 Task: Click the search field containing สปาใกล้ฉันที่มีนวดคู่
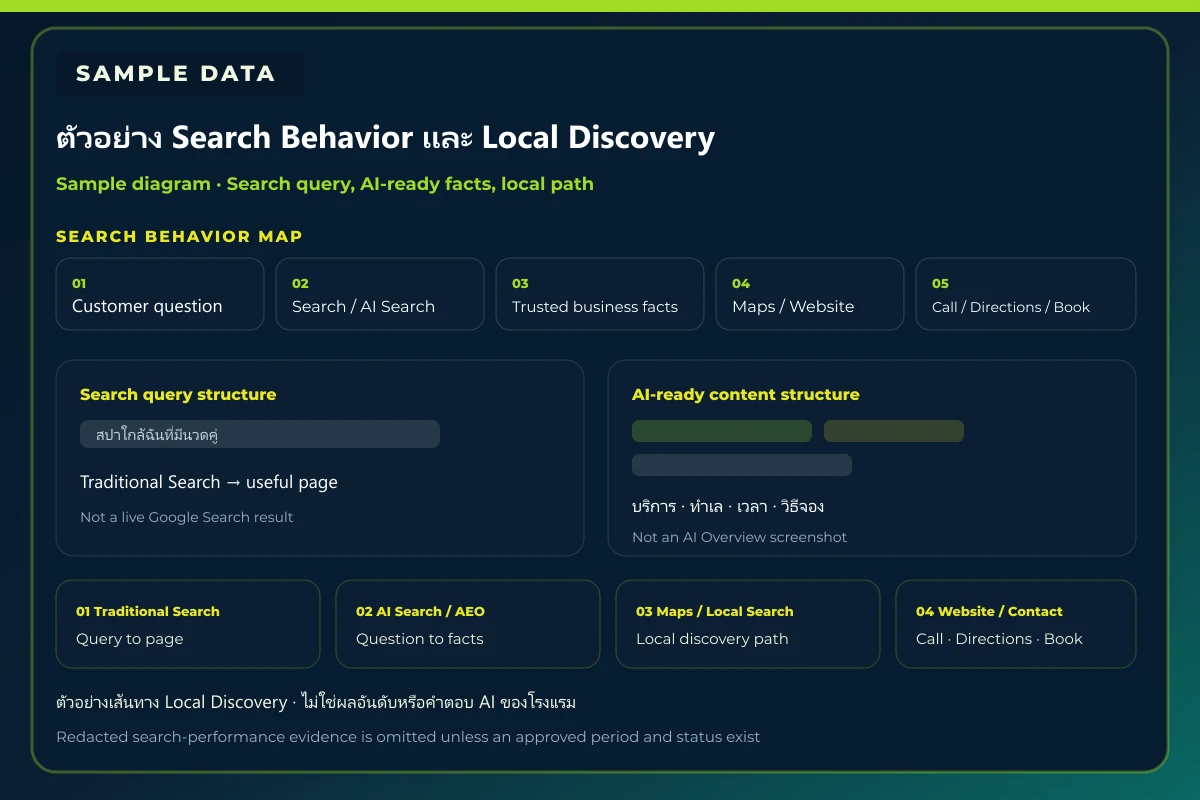coord(260,434)
